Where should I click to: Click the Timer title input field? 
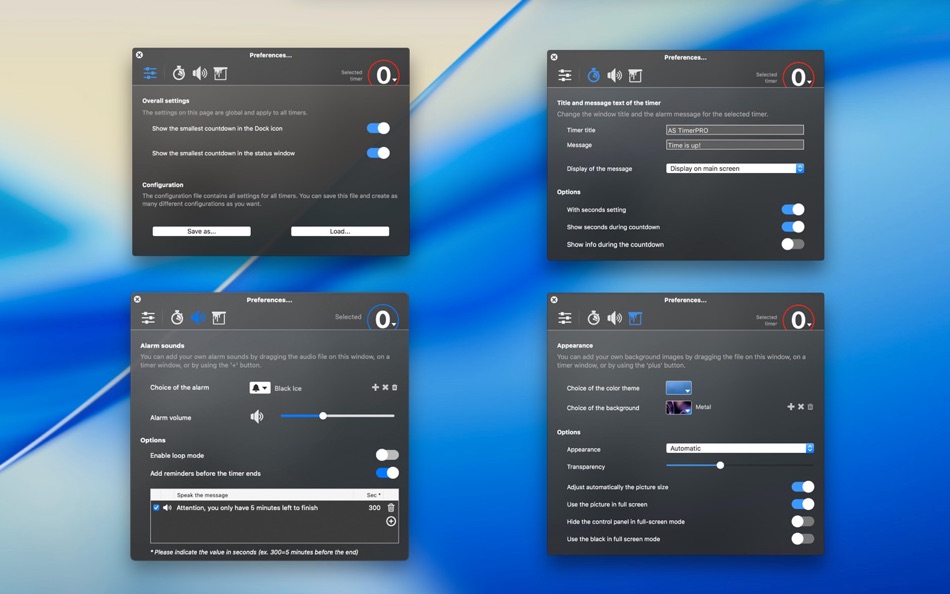735,129
